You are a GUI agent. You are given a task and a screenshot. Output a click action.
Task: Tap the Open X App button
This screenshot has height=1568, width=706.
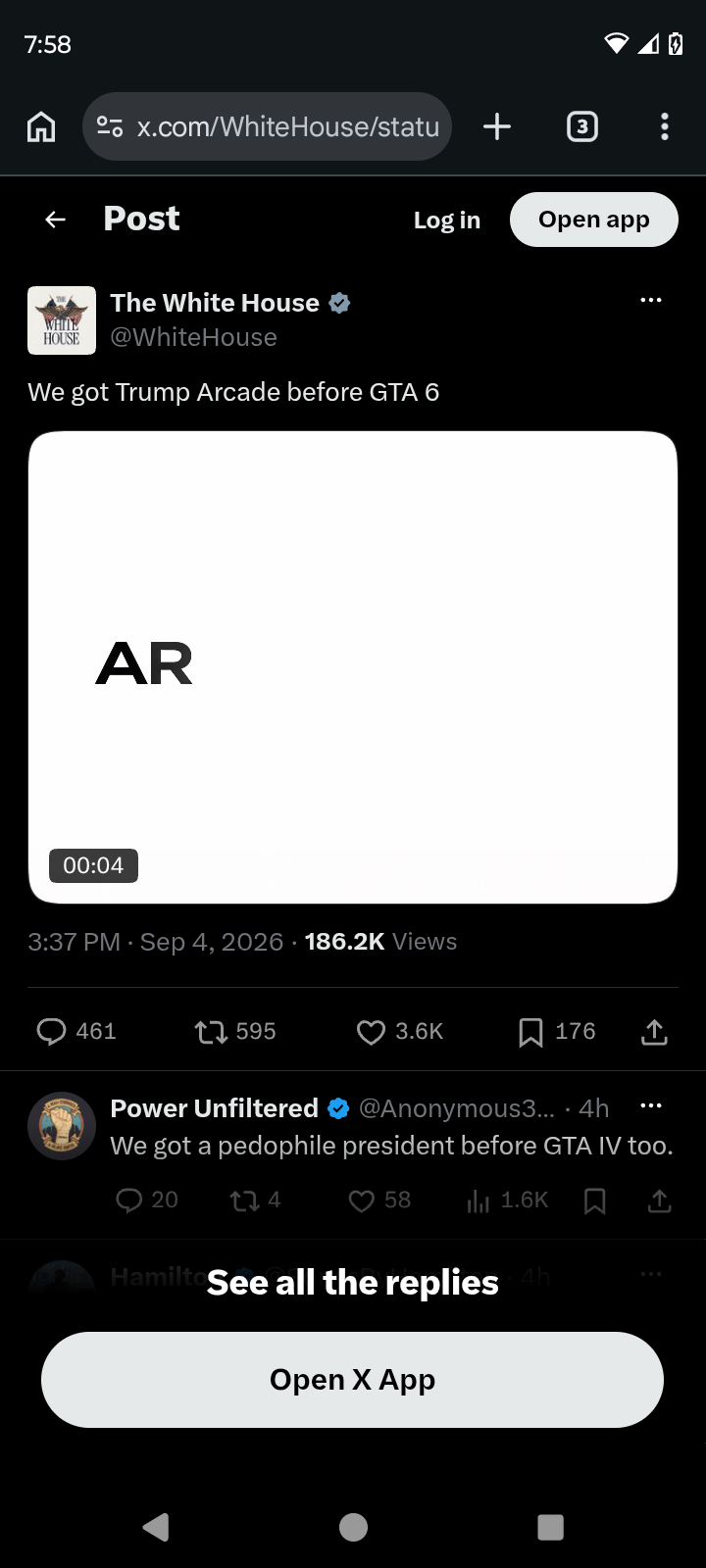tap(353, 1380)
